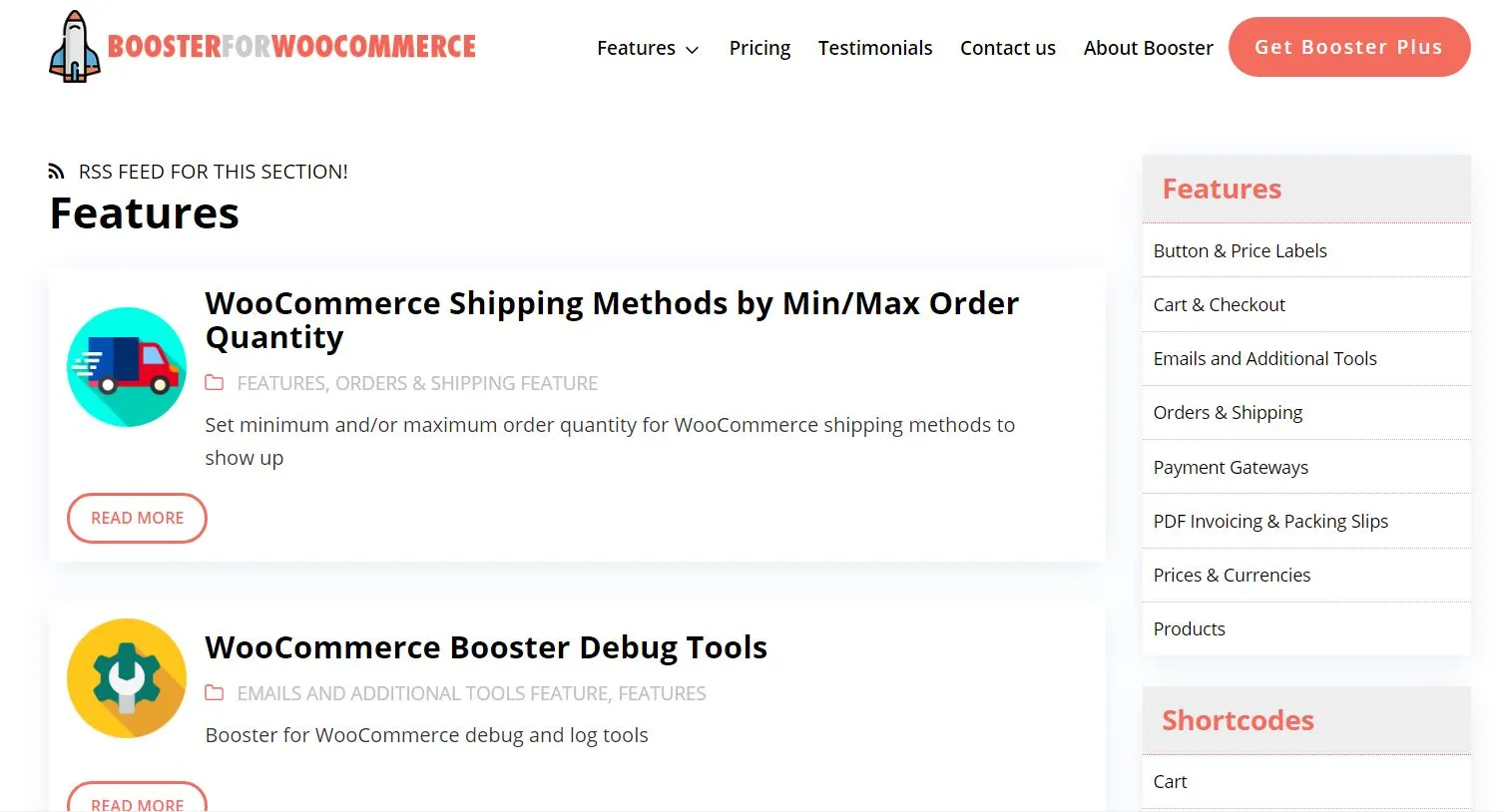Open the Prices & Currencies category
This screenshot has height=812, width=1504.
click(1232, 575)
